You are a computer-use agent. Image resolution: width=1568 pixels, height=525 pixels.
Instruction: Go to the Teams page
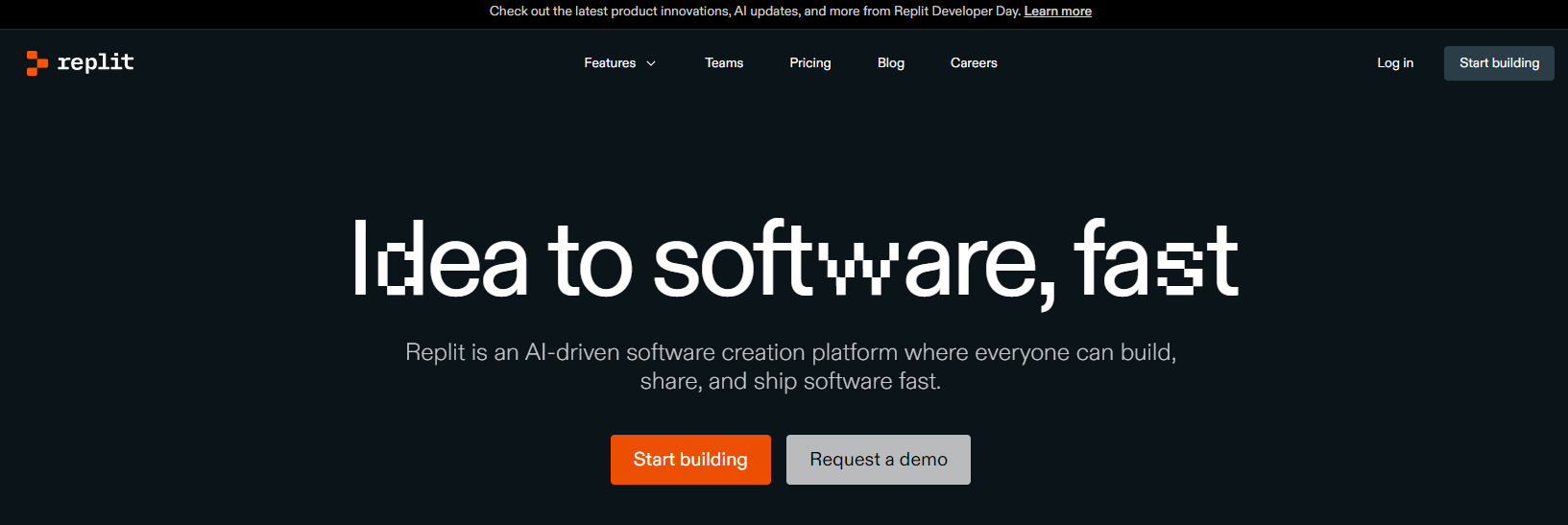pos(724,63)
